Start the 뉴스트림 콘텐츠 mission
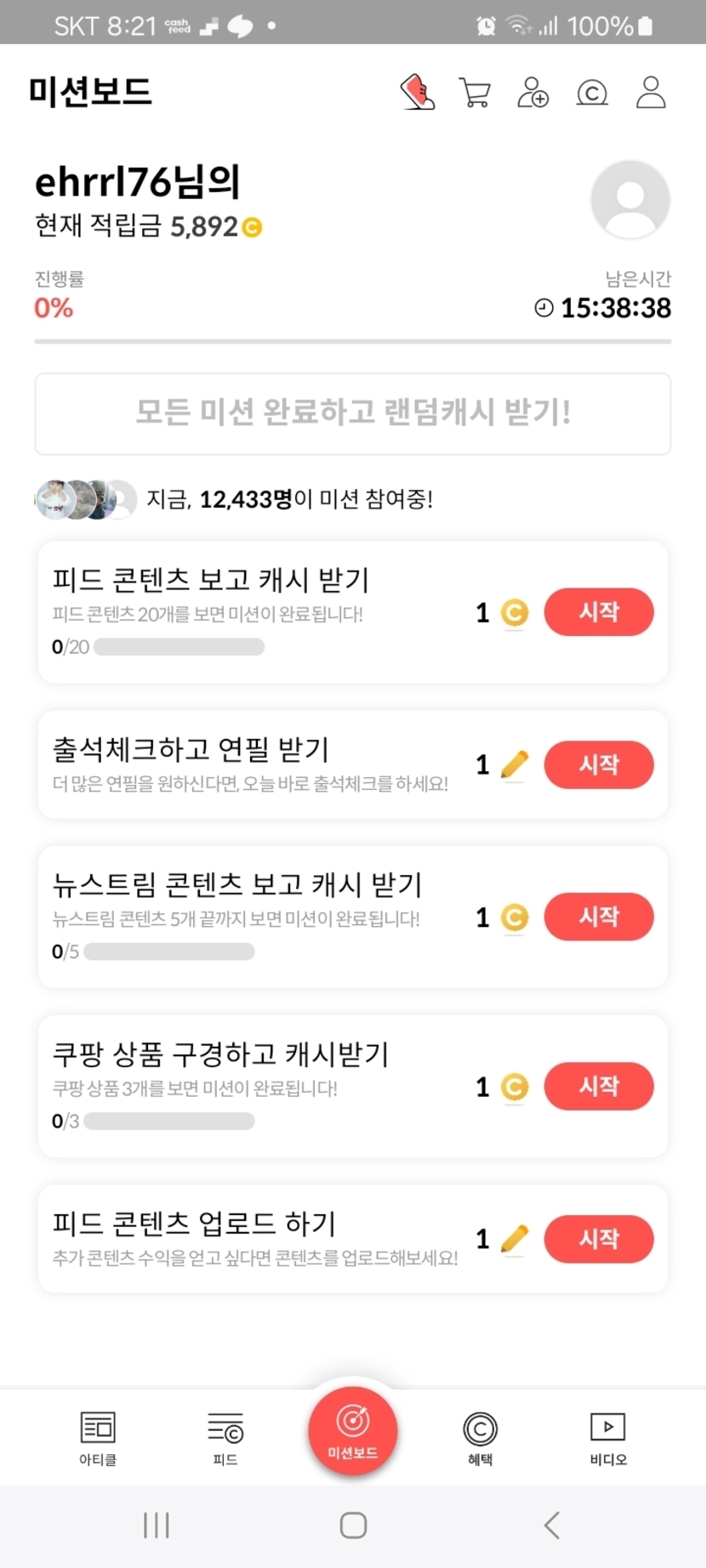This screenshot has height=1568, width=706. 599,917
